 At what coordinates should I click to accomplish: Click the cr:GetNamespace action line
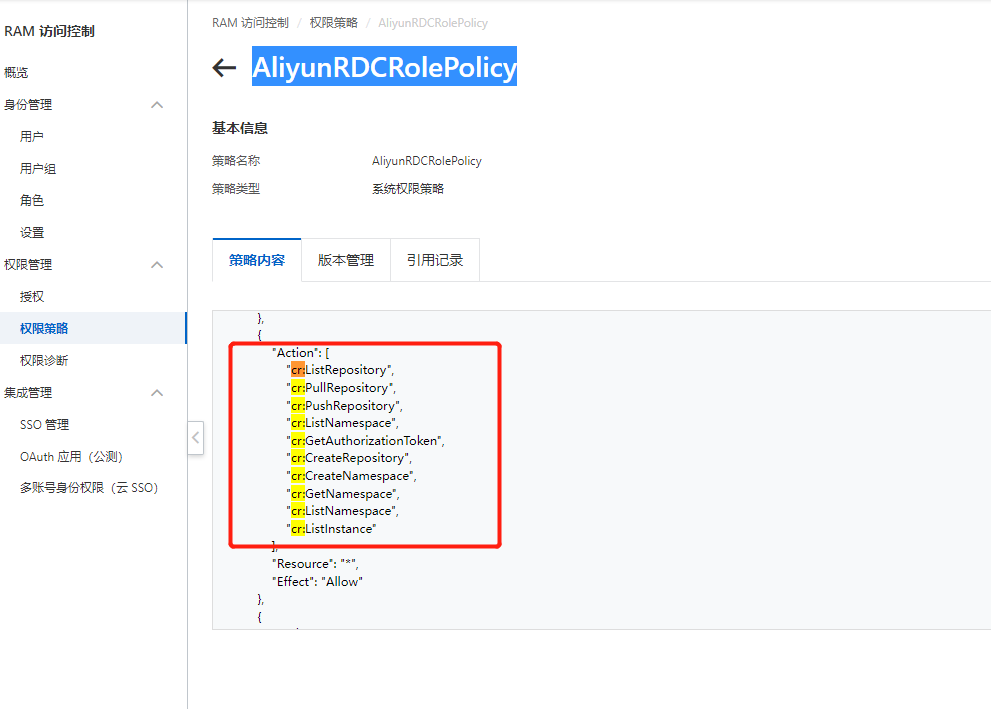click(343, 494)
